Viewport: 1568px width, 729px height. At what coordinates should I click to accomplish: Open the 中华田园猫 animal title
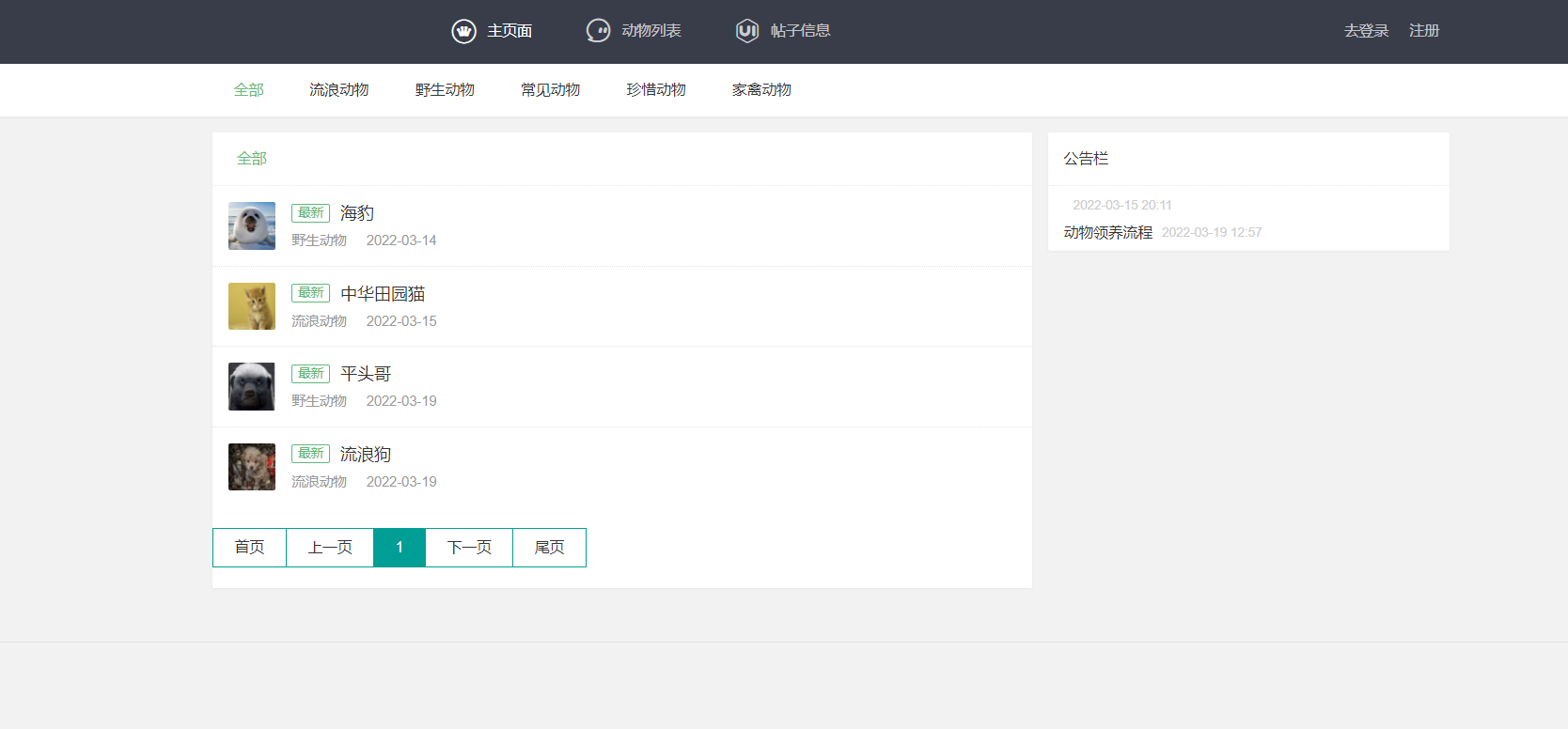(383, 294)
